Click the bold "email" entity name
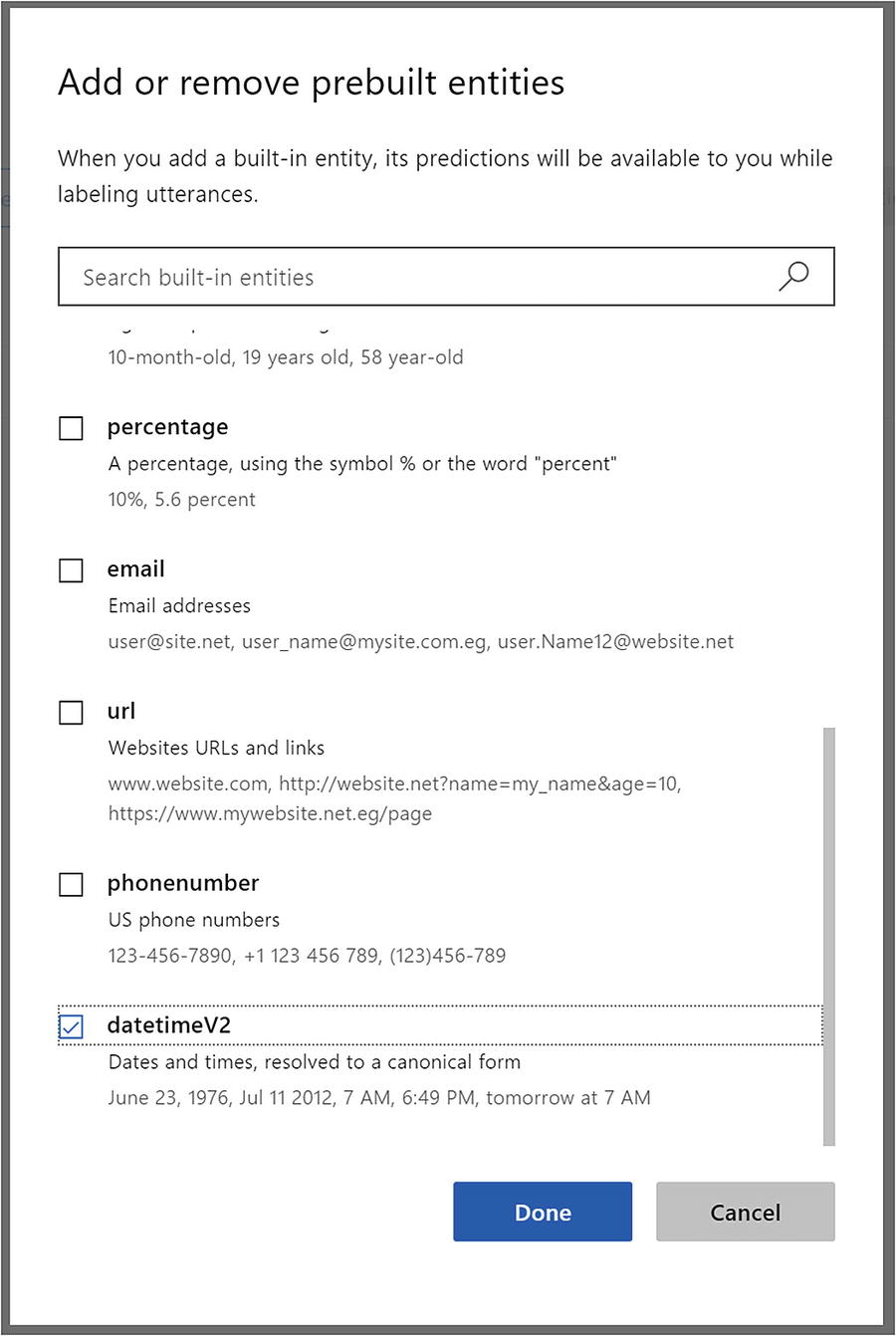Image resolution: width=896 pixels, height=1336 pixels. pyautogui.click(x=136, y=569)
